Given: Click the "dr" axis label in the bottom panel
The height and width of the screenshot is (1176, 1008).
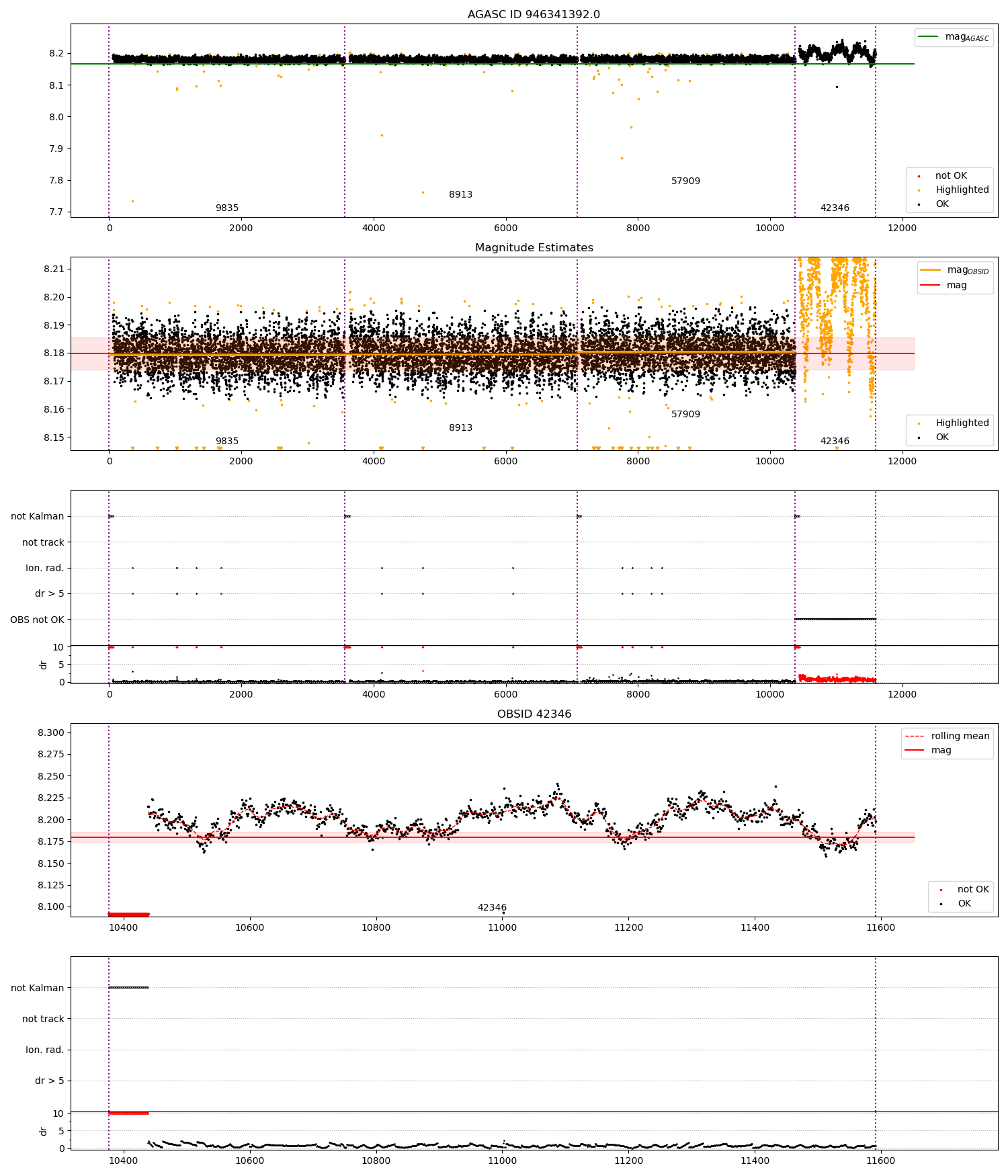Looking at the screenshot, I should pos(44,1131).
